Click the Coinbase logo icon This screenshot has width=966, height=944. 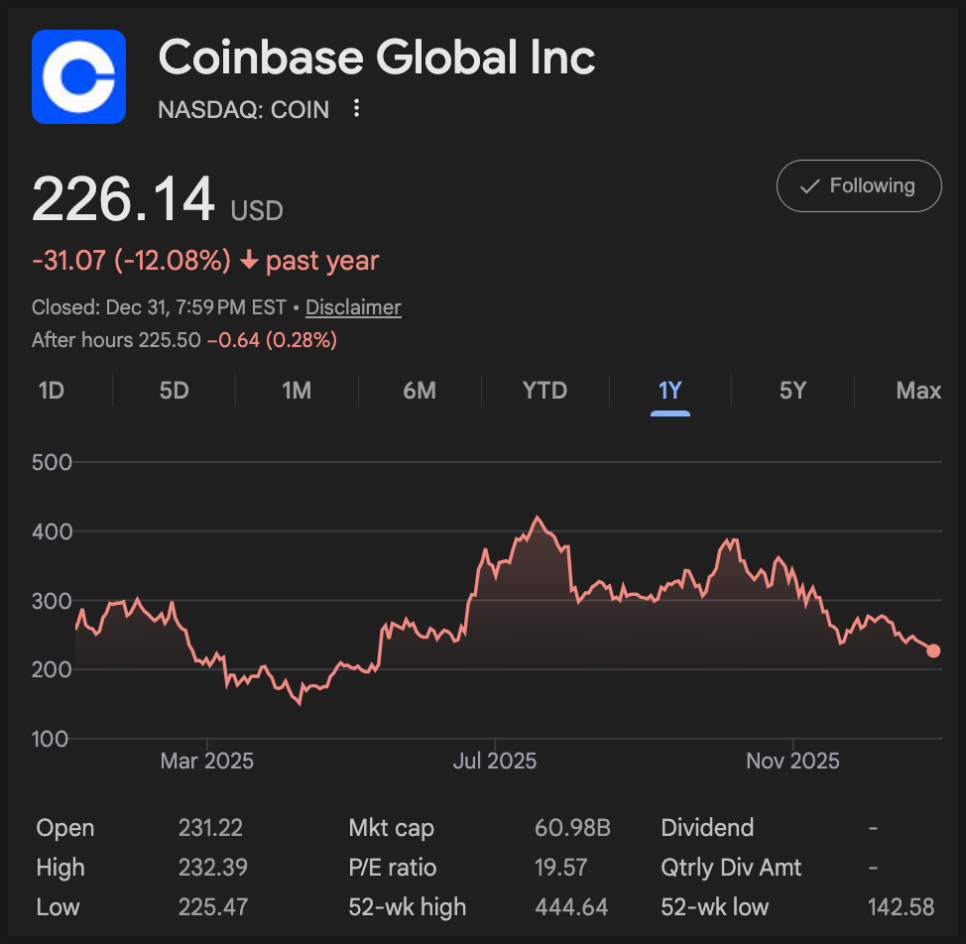[x=79, y=77]
